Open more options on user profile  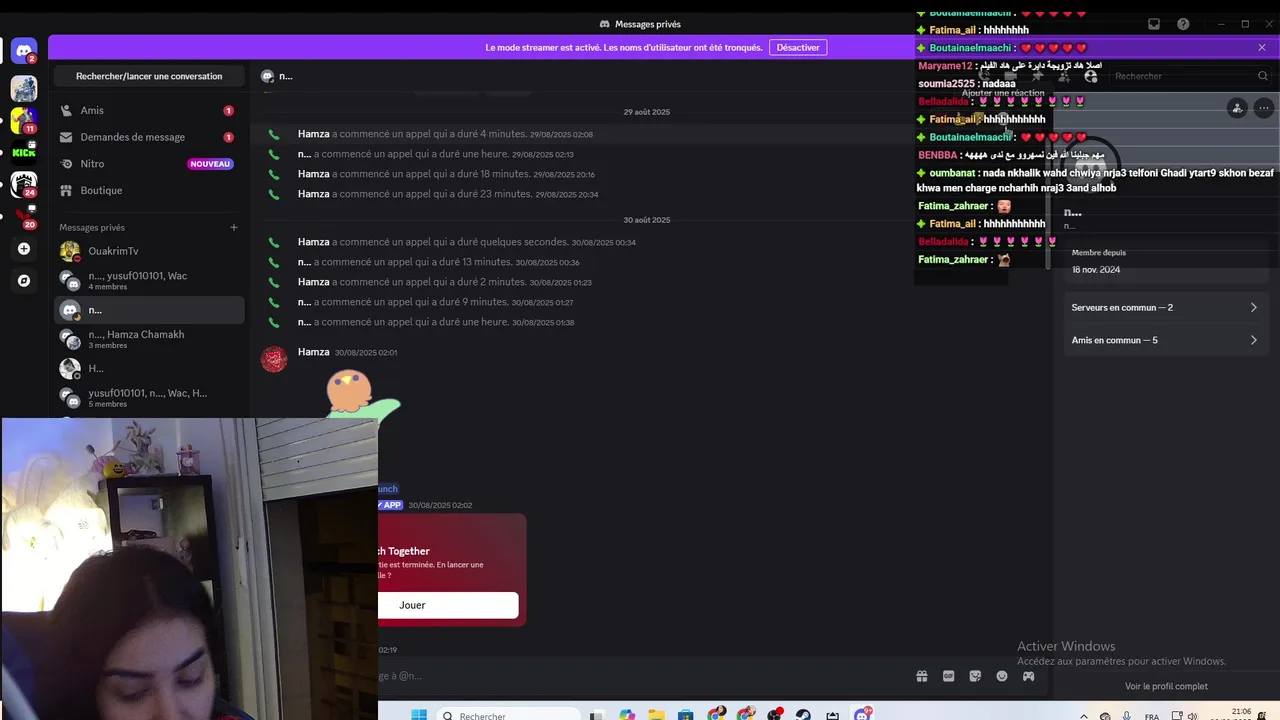[x=1264, y=108]
